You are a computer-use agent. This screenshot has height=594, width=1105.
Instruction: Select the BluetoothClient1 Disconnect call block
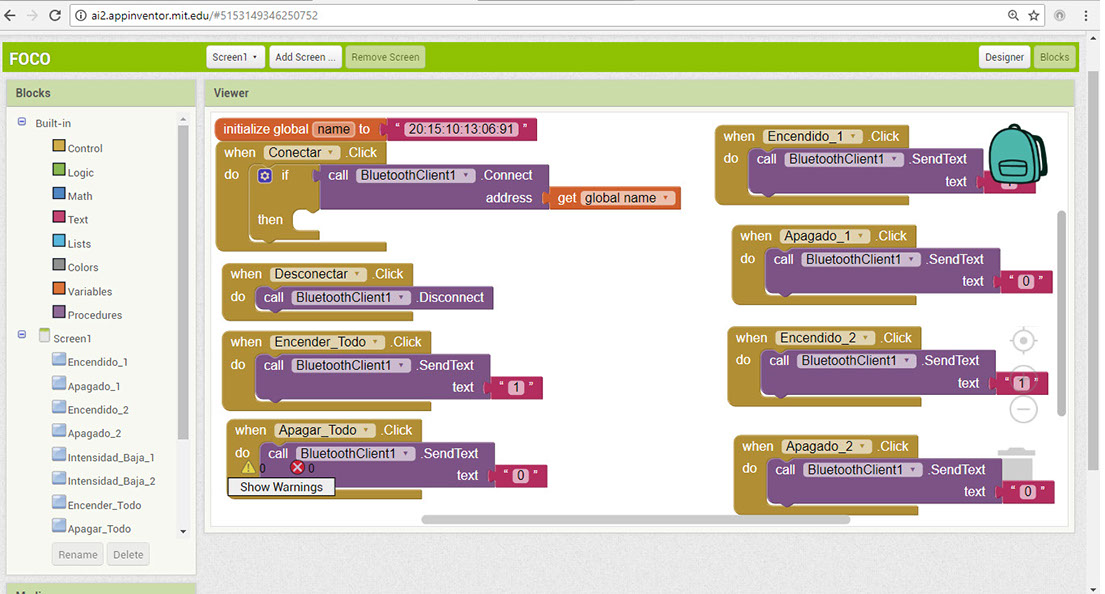tap(374, 297)
